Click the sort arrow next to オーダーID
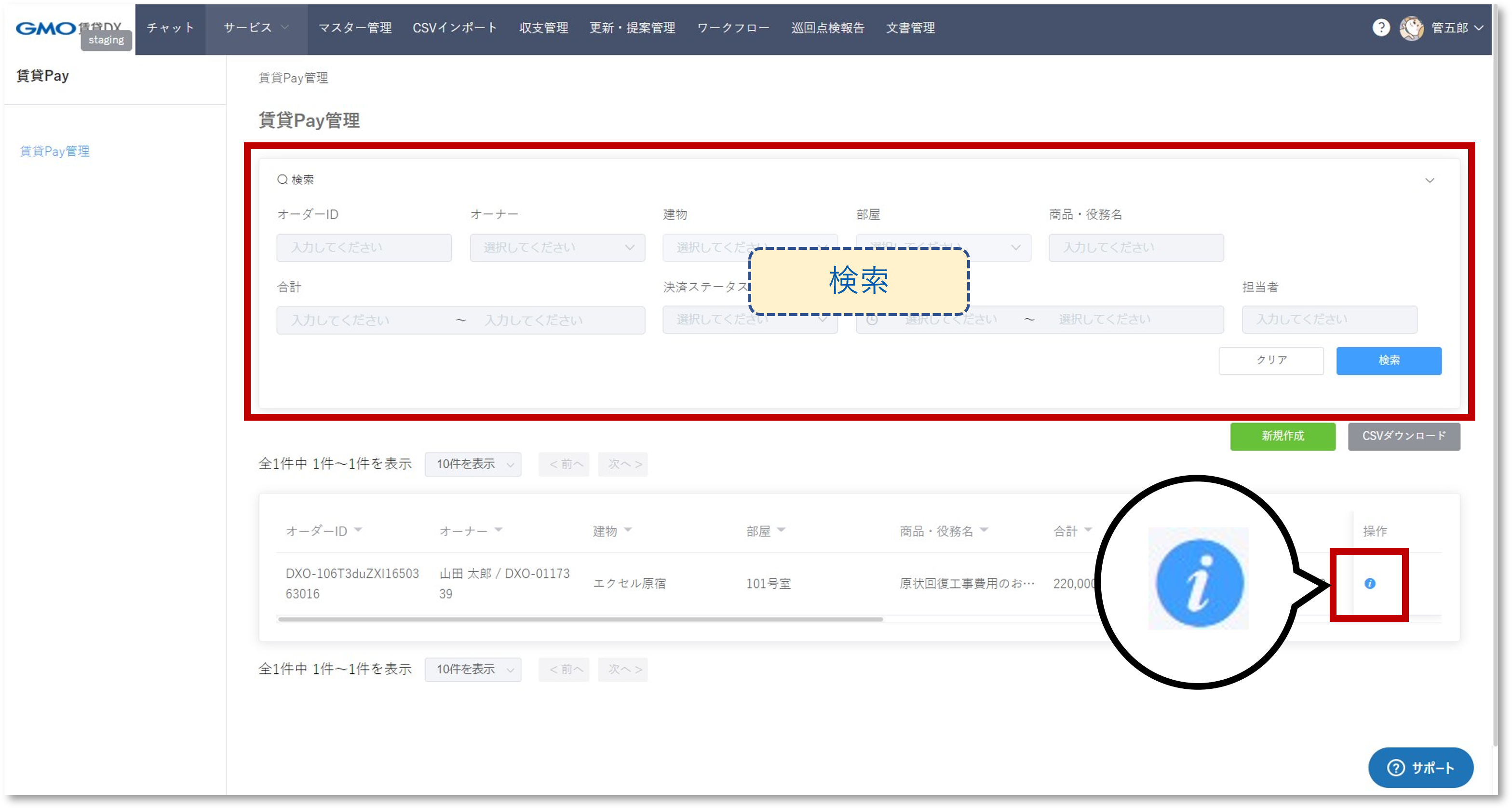This screenshot has width=1512, height=809. [x=358, y=530]
